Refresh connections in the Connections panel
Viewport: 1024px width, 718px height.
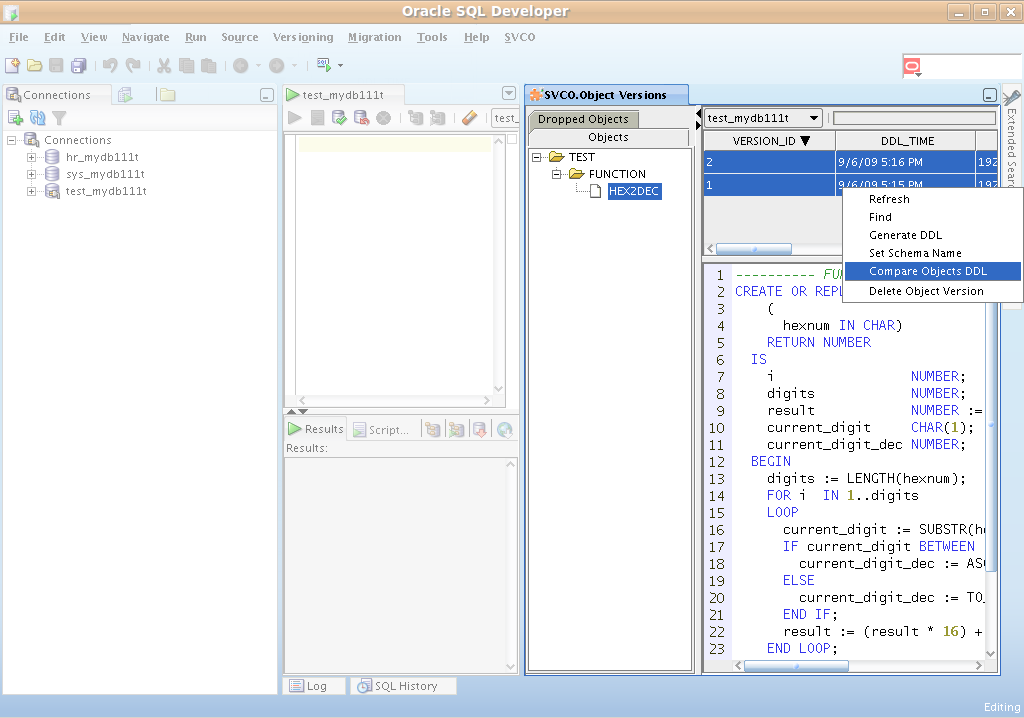click(37, 118)
